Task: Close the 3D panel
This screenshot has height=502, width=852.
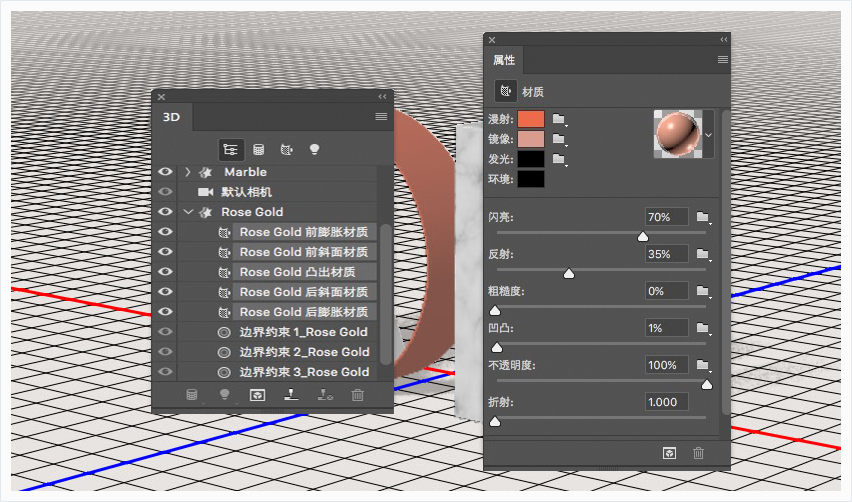Action: click(161, 97)
